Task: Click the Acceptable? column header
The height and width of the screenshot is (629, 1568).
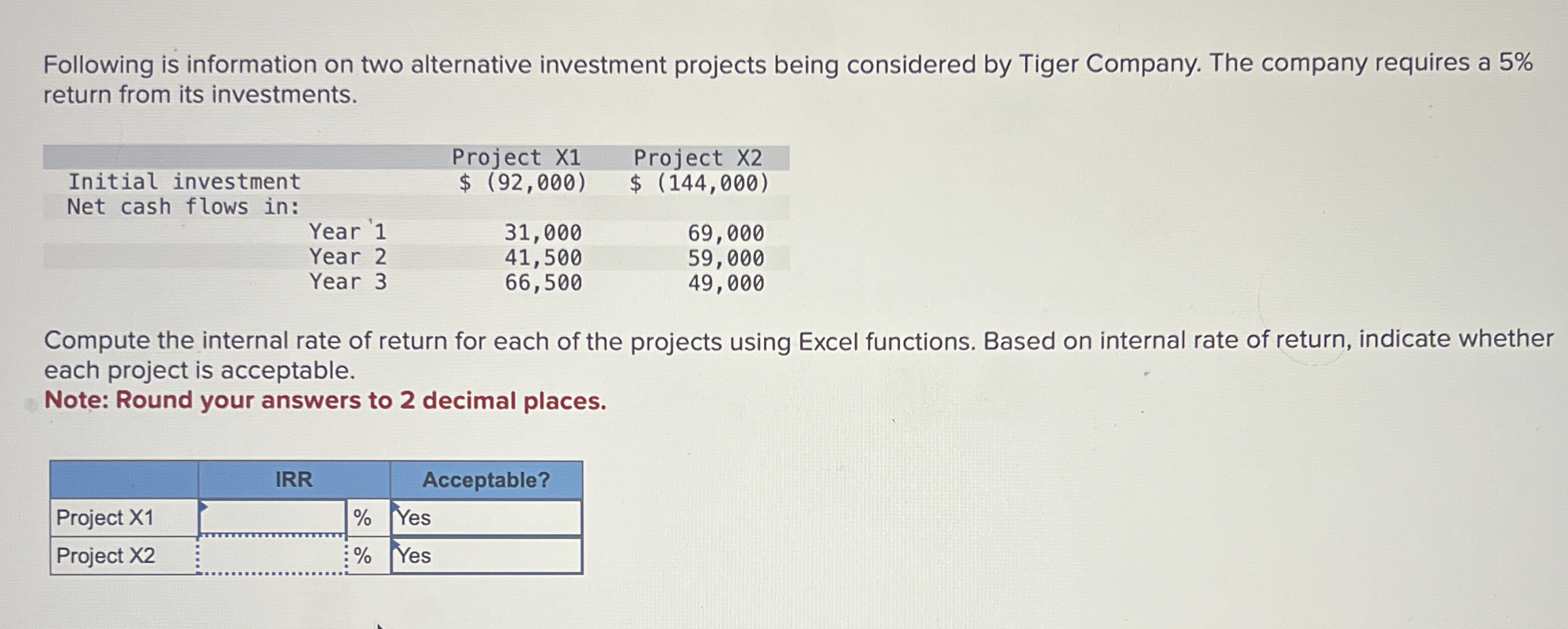Action: coord(486,480)
